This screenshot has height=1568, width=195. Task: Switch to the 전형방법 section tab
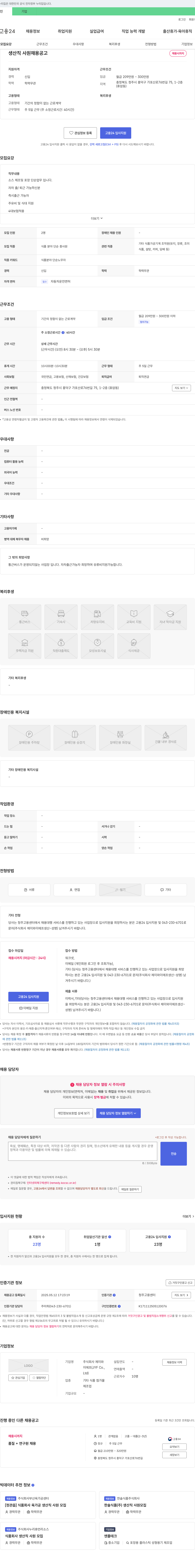click(151, 44)
